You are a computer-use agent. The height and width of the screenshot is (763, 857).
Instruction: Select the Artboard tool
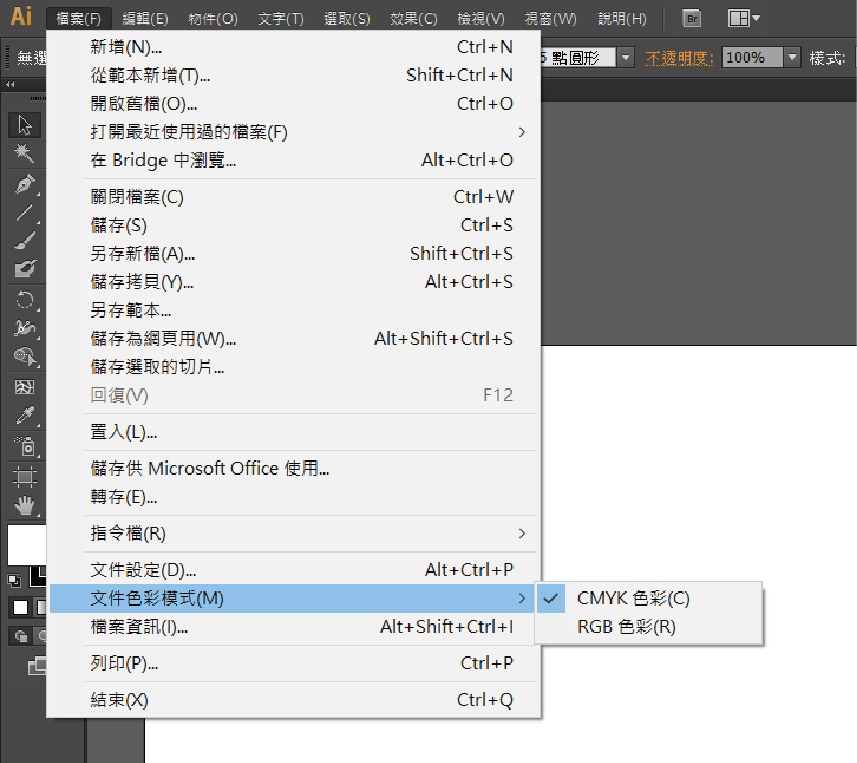click(x=25, y=475)
